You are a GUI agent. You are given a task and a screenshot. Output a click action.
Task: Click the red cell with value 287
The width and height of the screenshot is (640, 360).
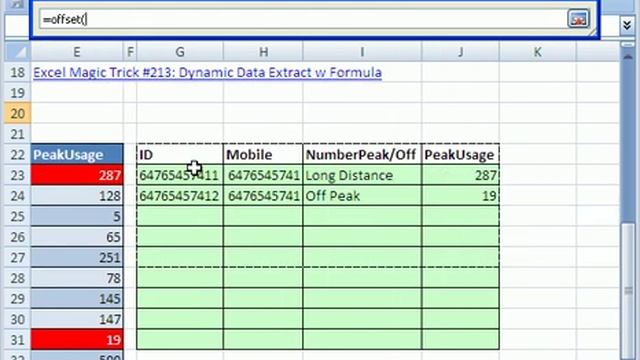pyautogui.click(x=77, y=175)
